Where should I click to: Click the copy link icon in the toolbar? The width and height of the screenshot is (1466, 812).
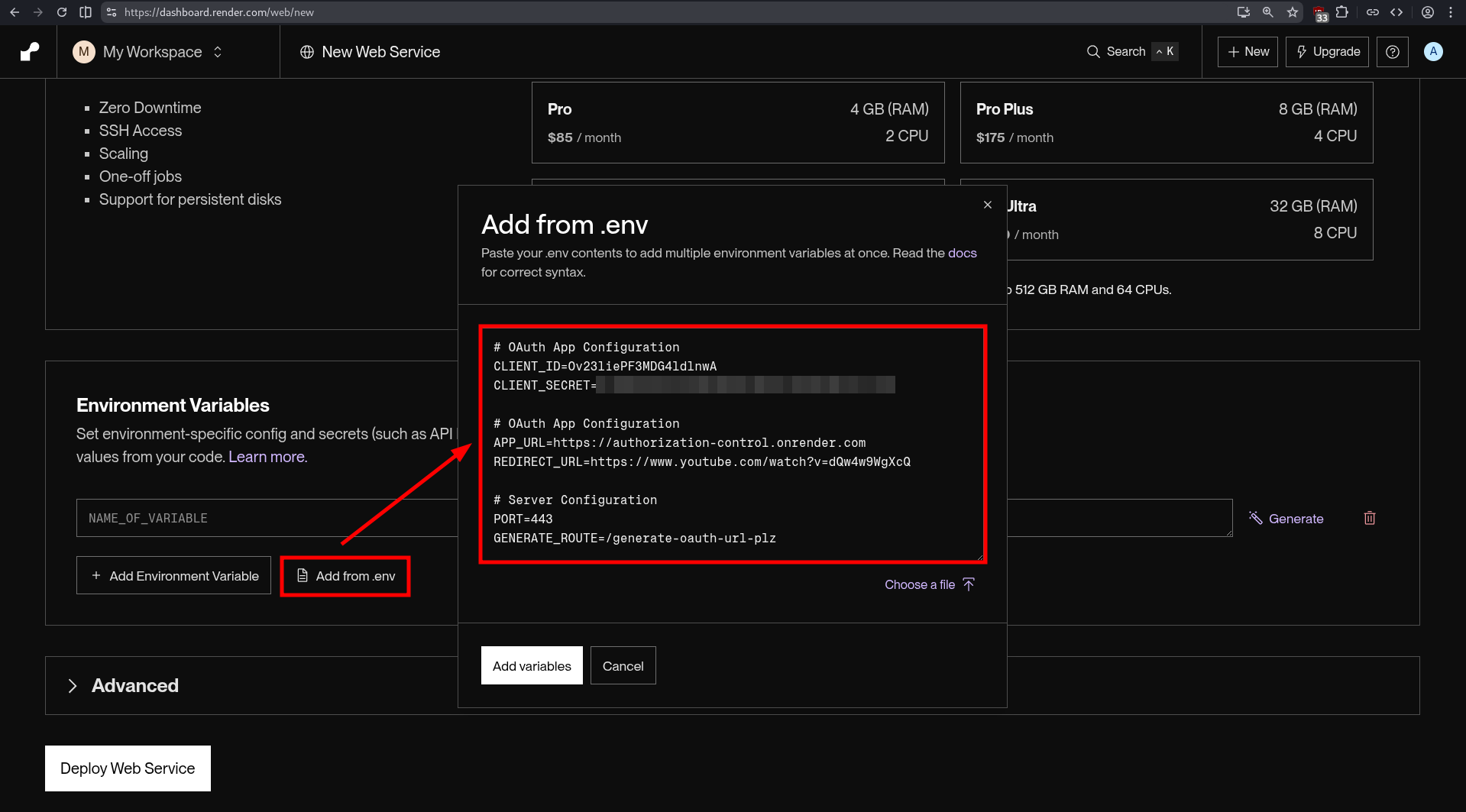click(x=1372, y=12)
